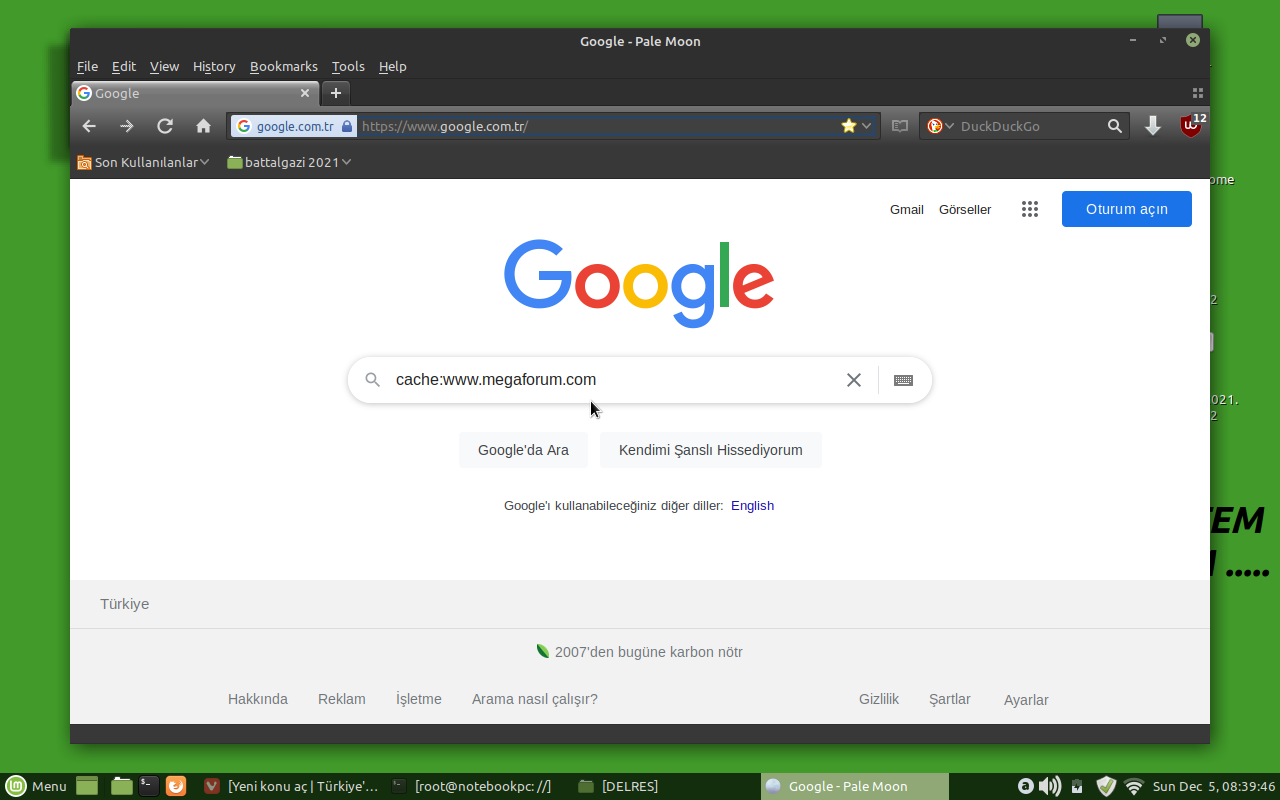Viewport: 1280px width, 800px height.
Task: Click the Google'da Ara button
Action: pos(523,450)
